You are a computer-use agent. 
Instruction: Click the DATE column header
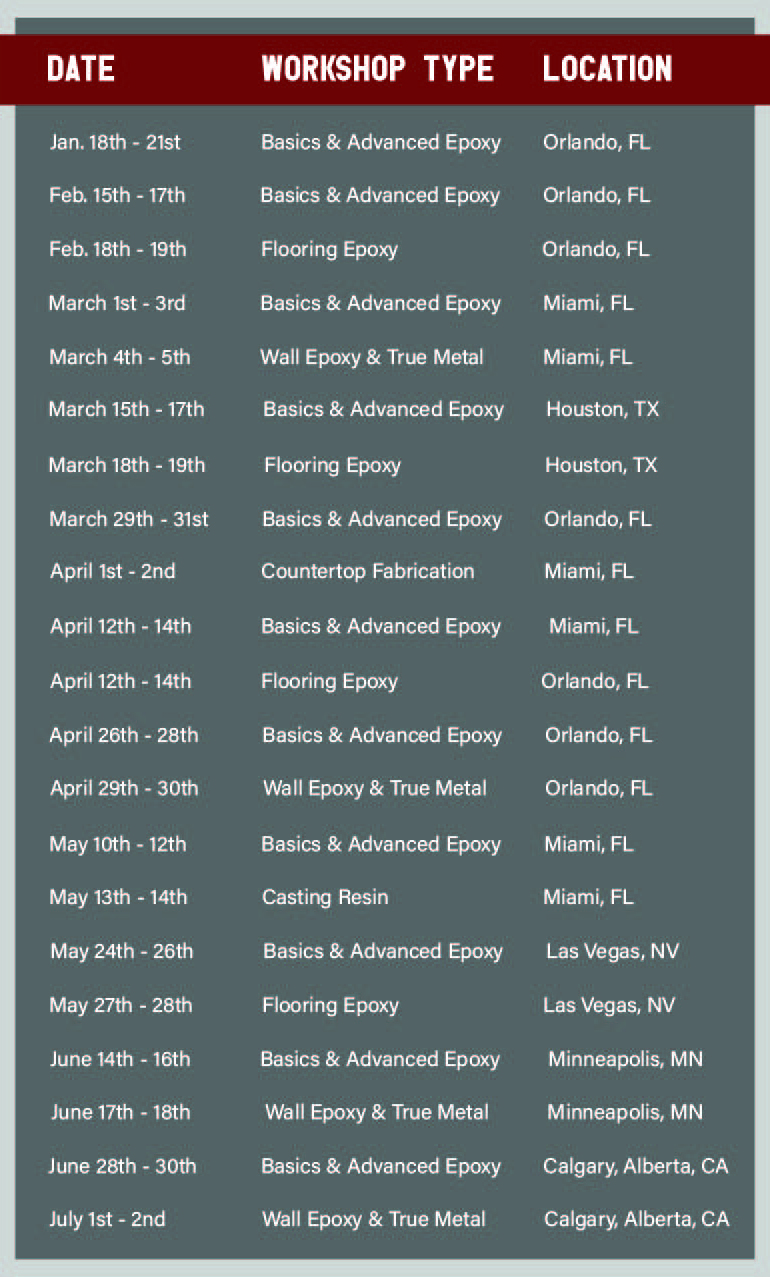[x=80, y=69]
